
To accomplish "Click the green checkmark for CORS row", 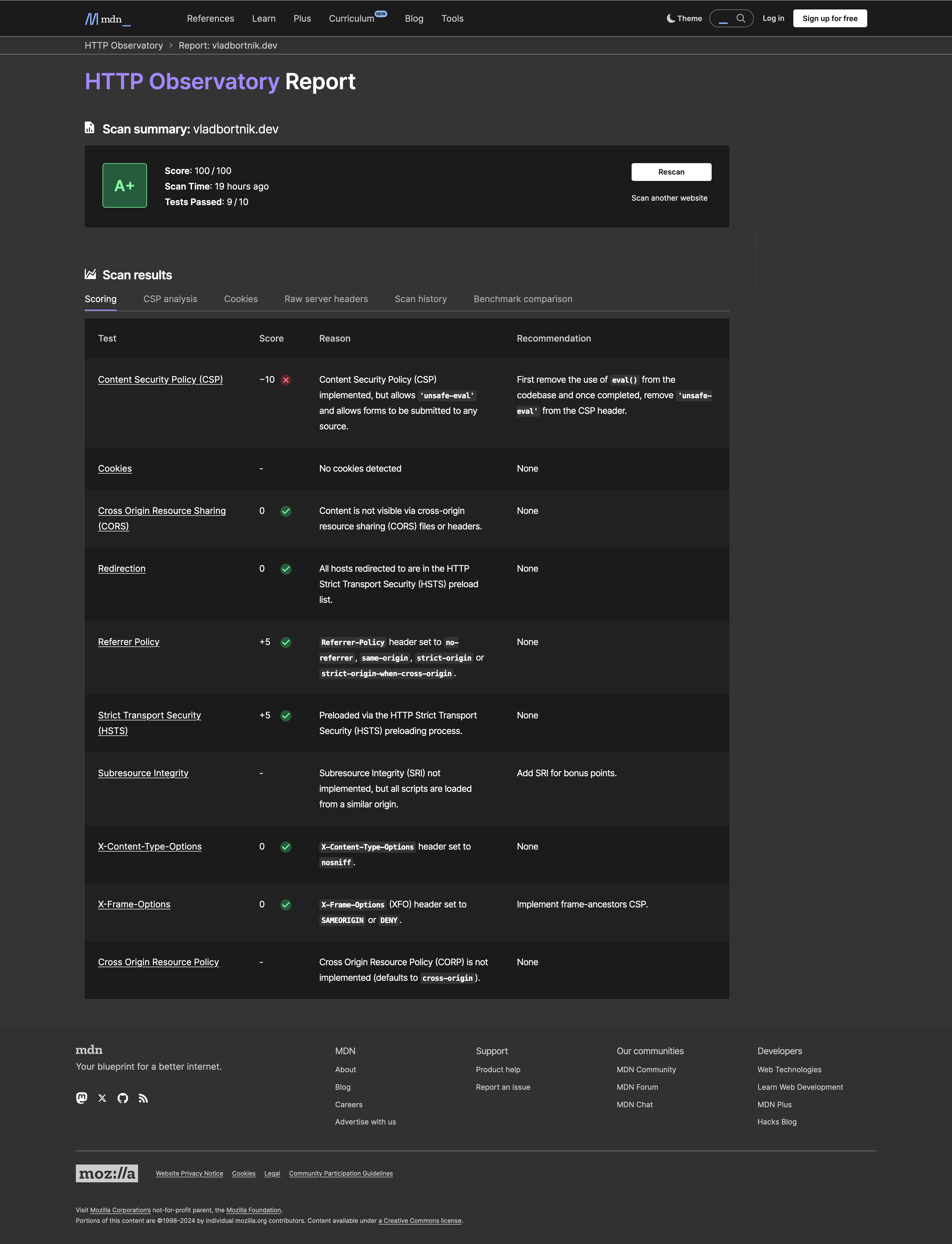I will (286, 511).
